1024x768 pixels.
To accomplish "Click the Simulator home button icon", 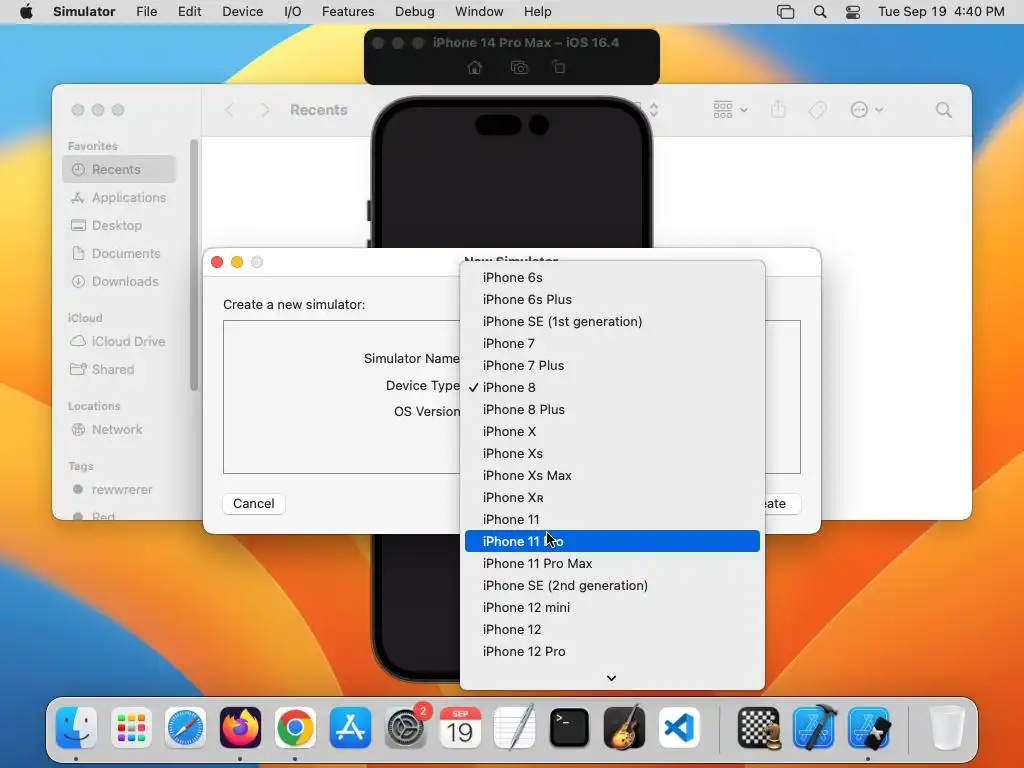I will tap(475, 67).
